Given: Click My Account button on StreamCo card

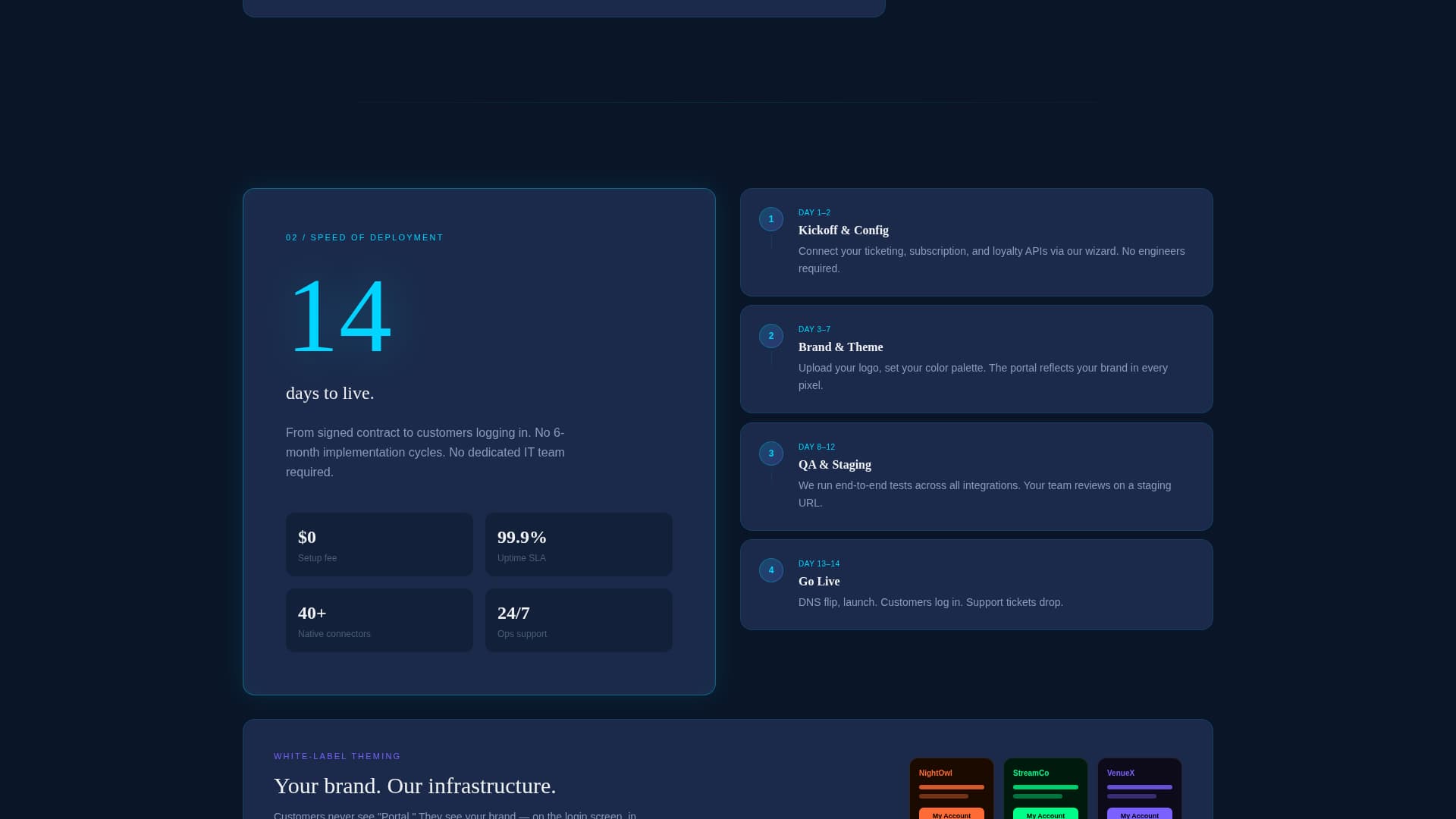Looking at the screenshot, I should pyautogui.click(x=1046, y=814).
